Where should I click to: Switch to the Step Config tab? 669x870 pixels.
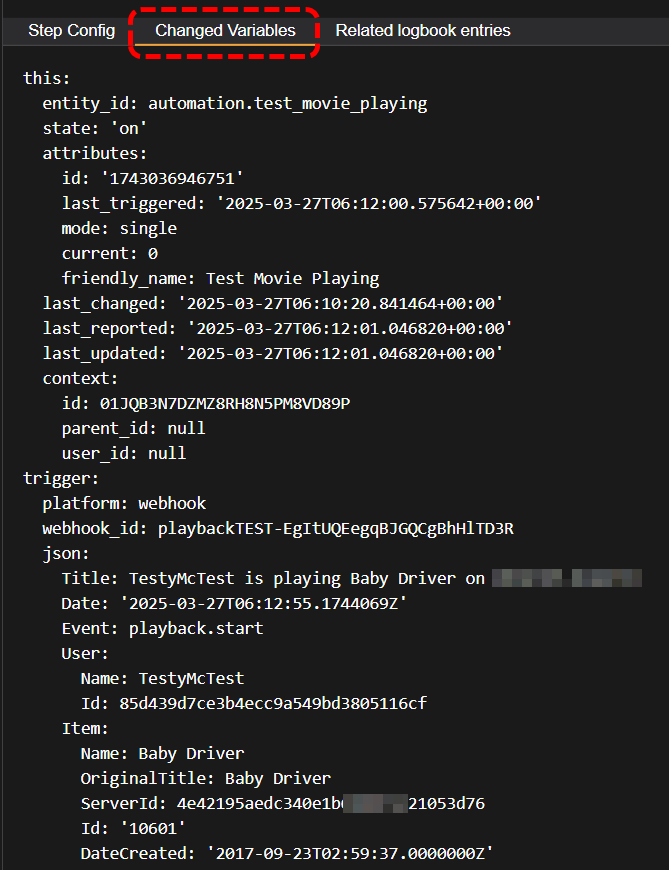[71, 31]
